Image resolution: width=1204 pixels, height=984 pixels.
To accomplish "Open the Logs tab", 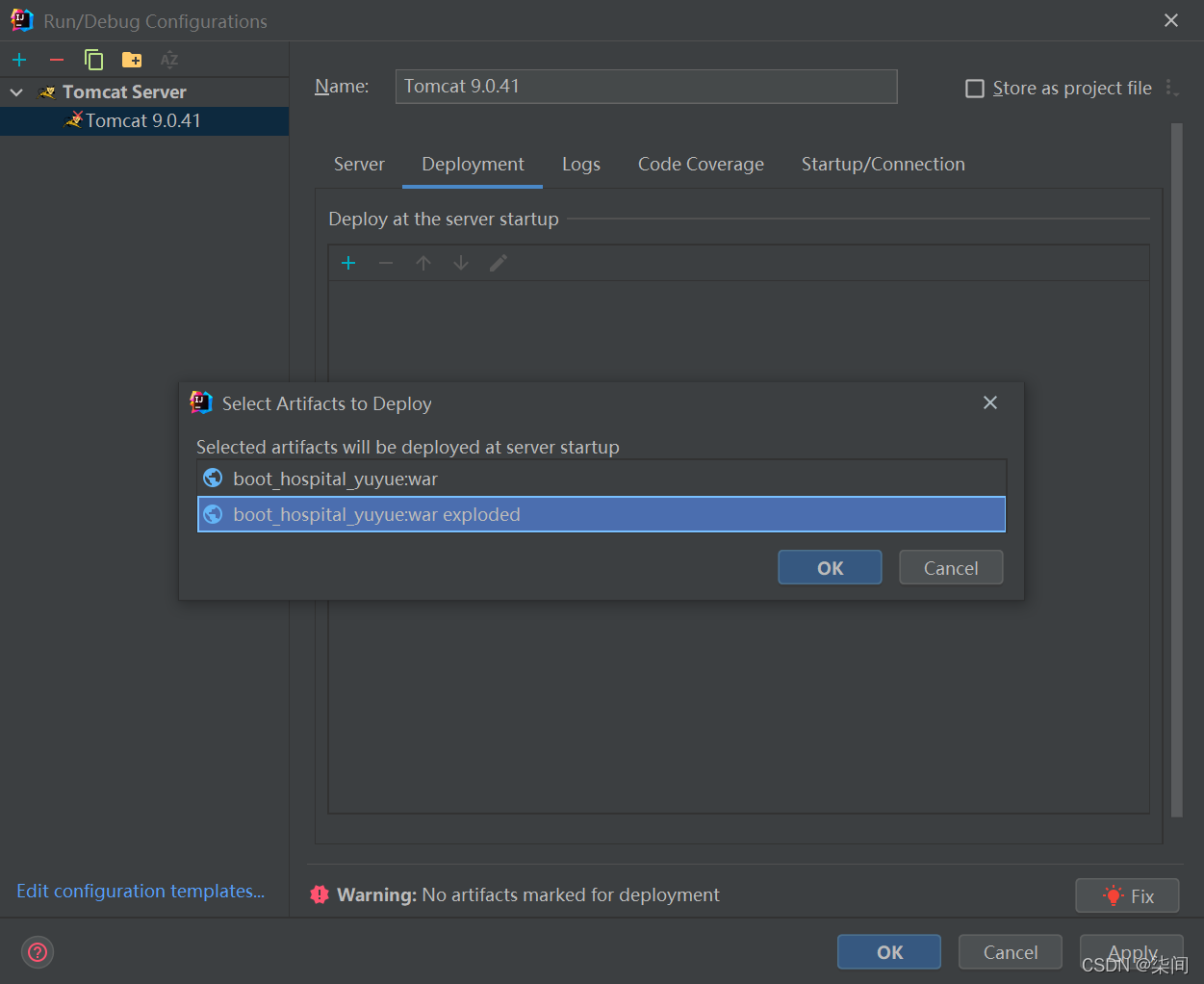I will (x=581, y=165).
